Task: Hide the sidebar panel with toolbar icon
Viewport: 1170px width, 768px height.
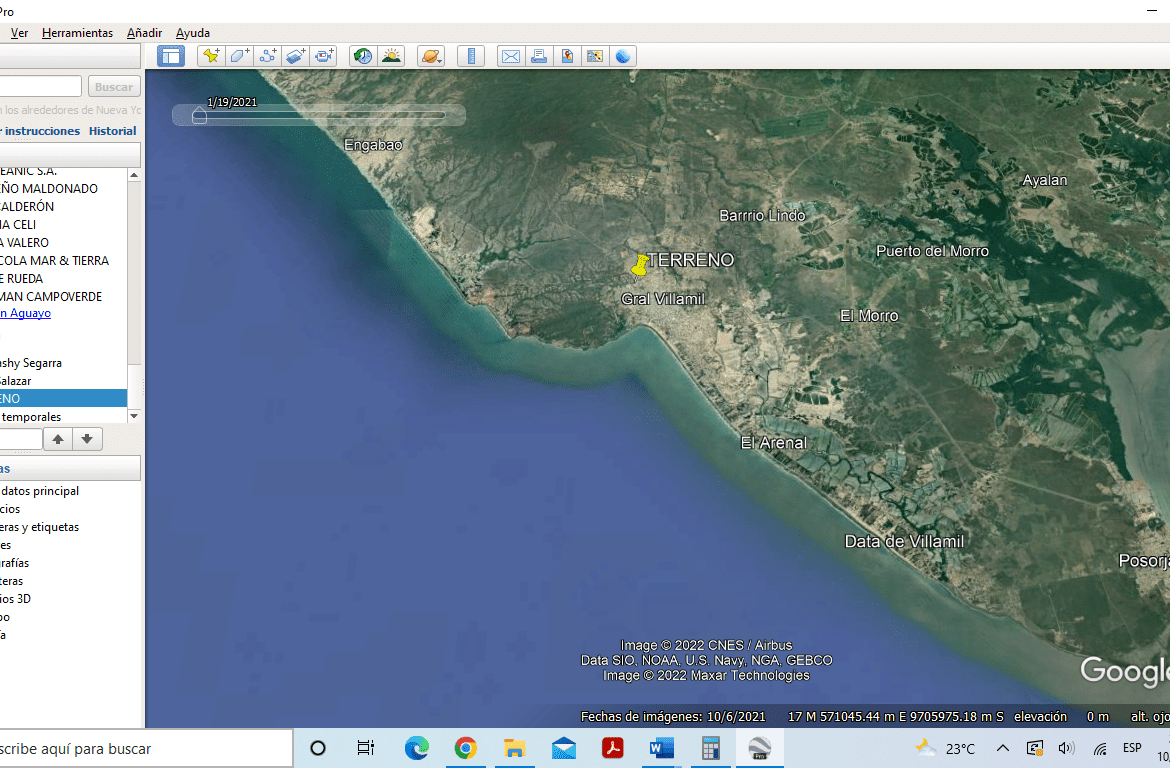Action: point(171,56)
